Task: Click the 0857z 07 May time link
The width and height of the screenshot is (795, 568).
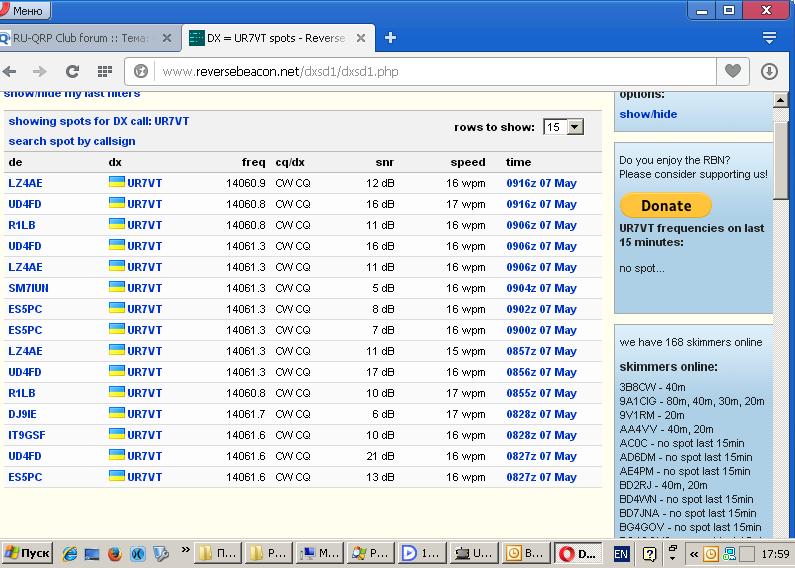Action: [x=541, y=351]
